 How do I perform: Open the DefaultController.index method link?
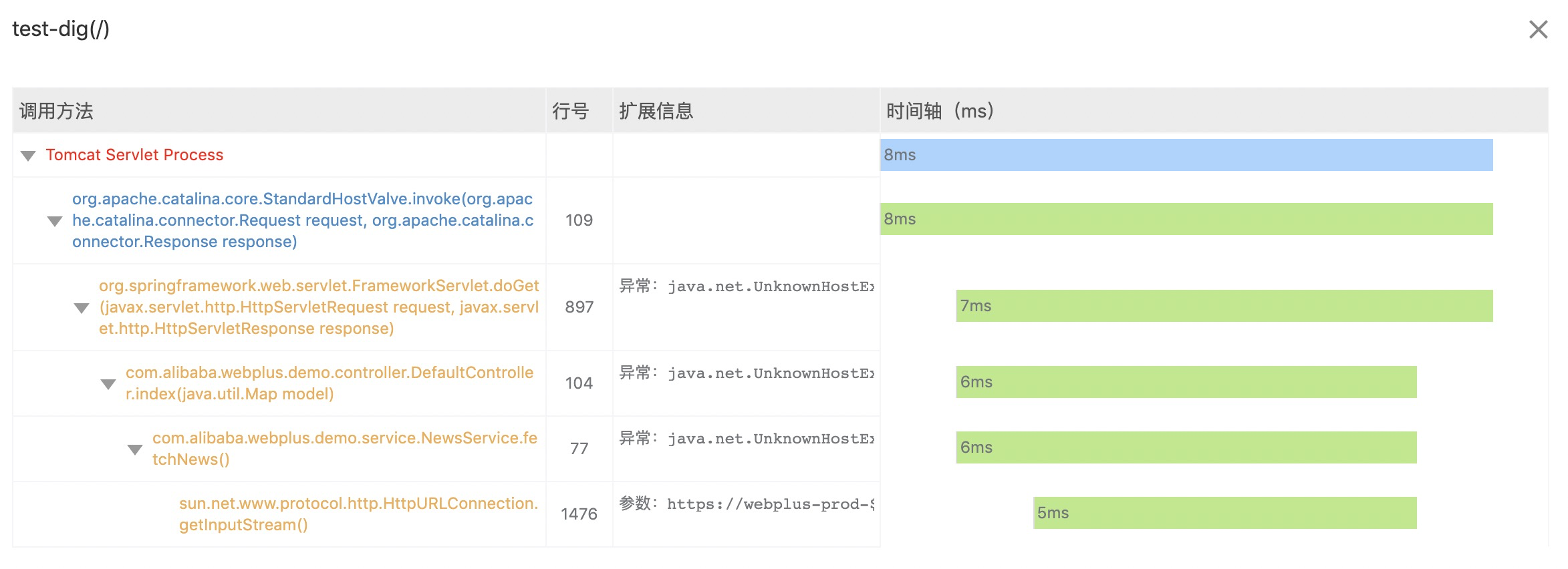pyautogui.click(x=329, y=383)
